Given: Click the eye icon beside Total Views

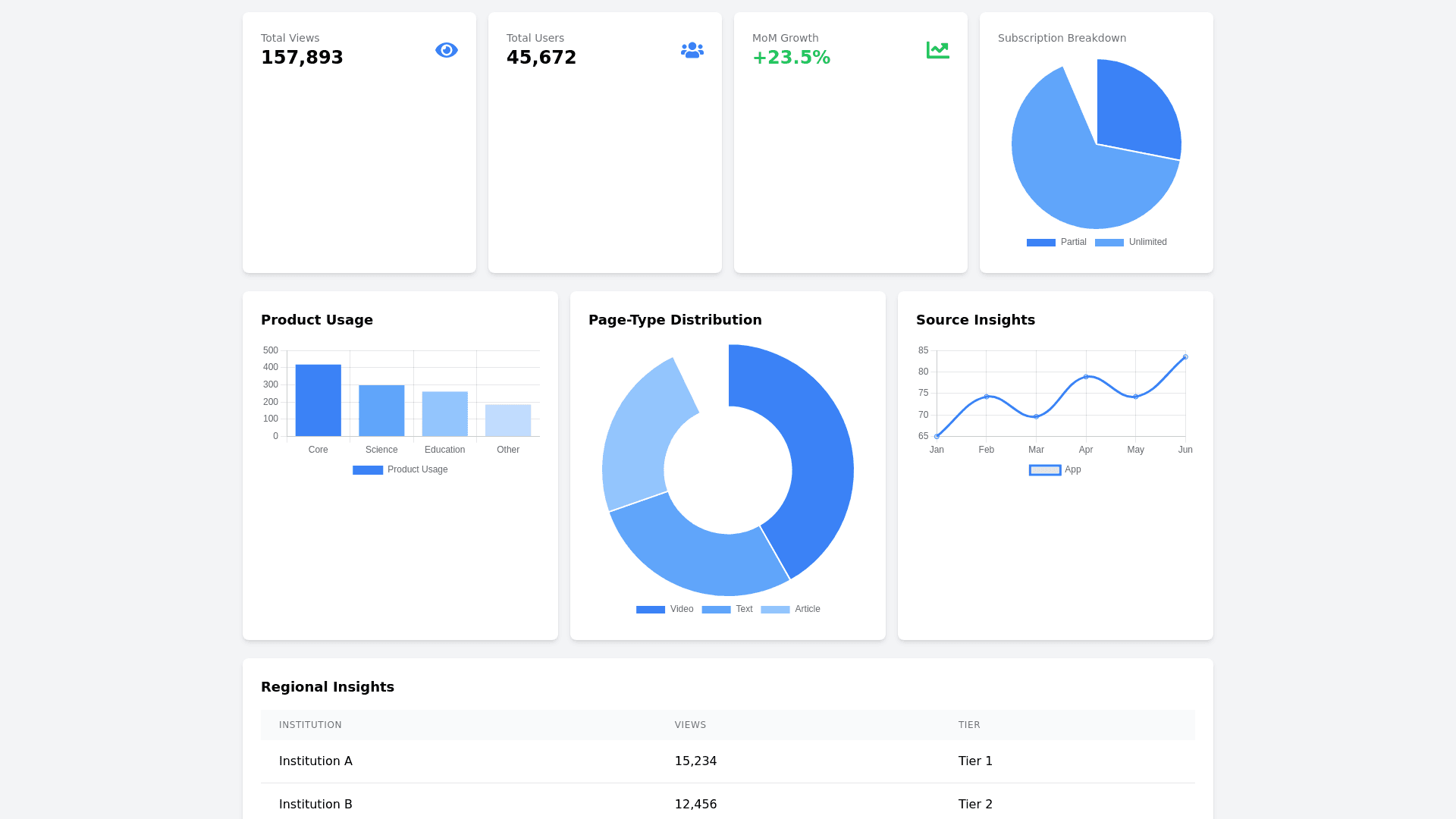Looking at the screenshot, I should pos(446,50).
